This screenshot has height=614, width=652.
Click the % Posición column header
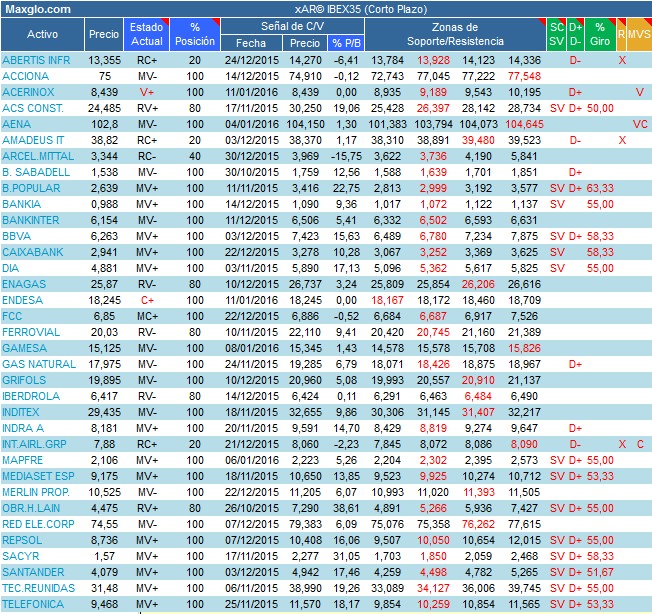(194, 34)
